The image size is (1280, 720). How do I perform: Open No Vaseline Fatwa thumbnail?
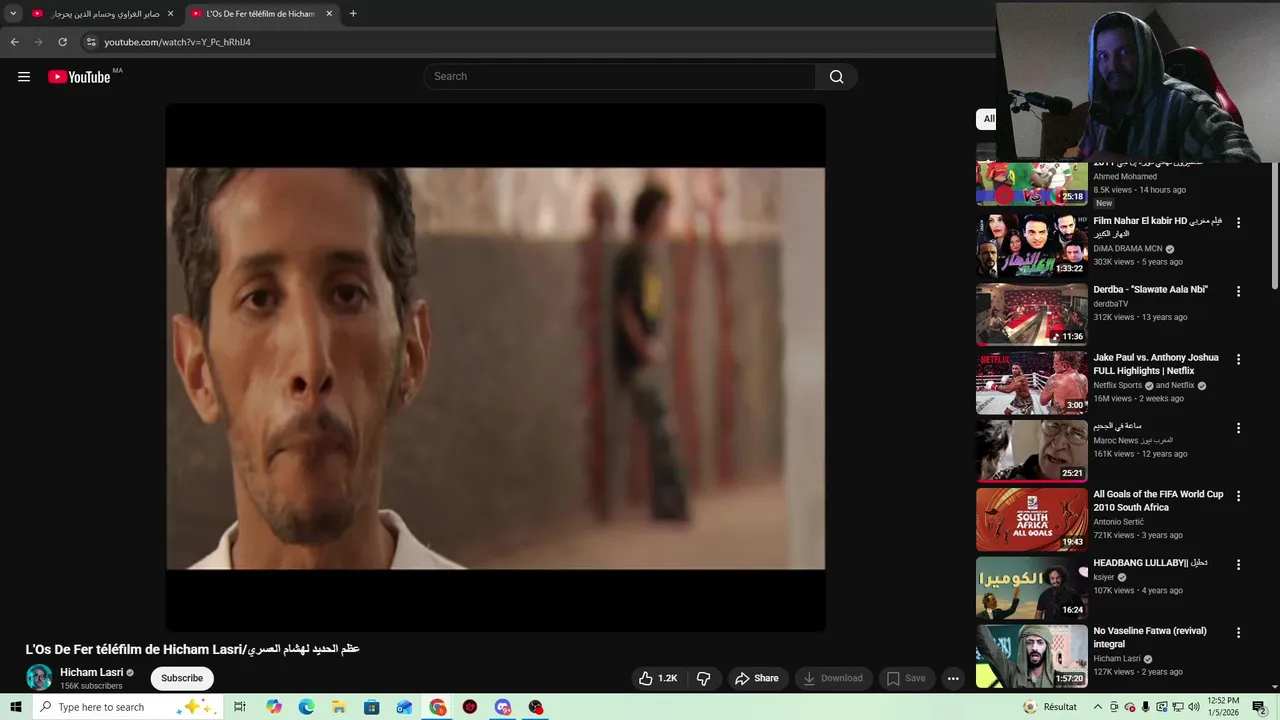(x=1031, y=656)
